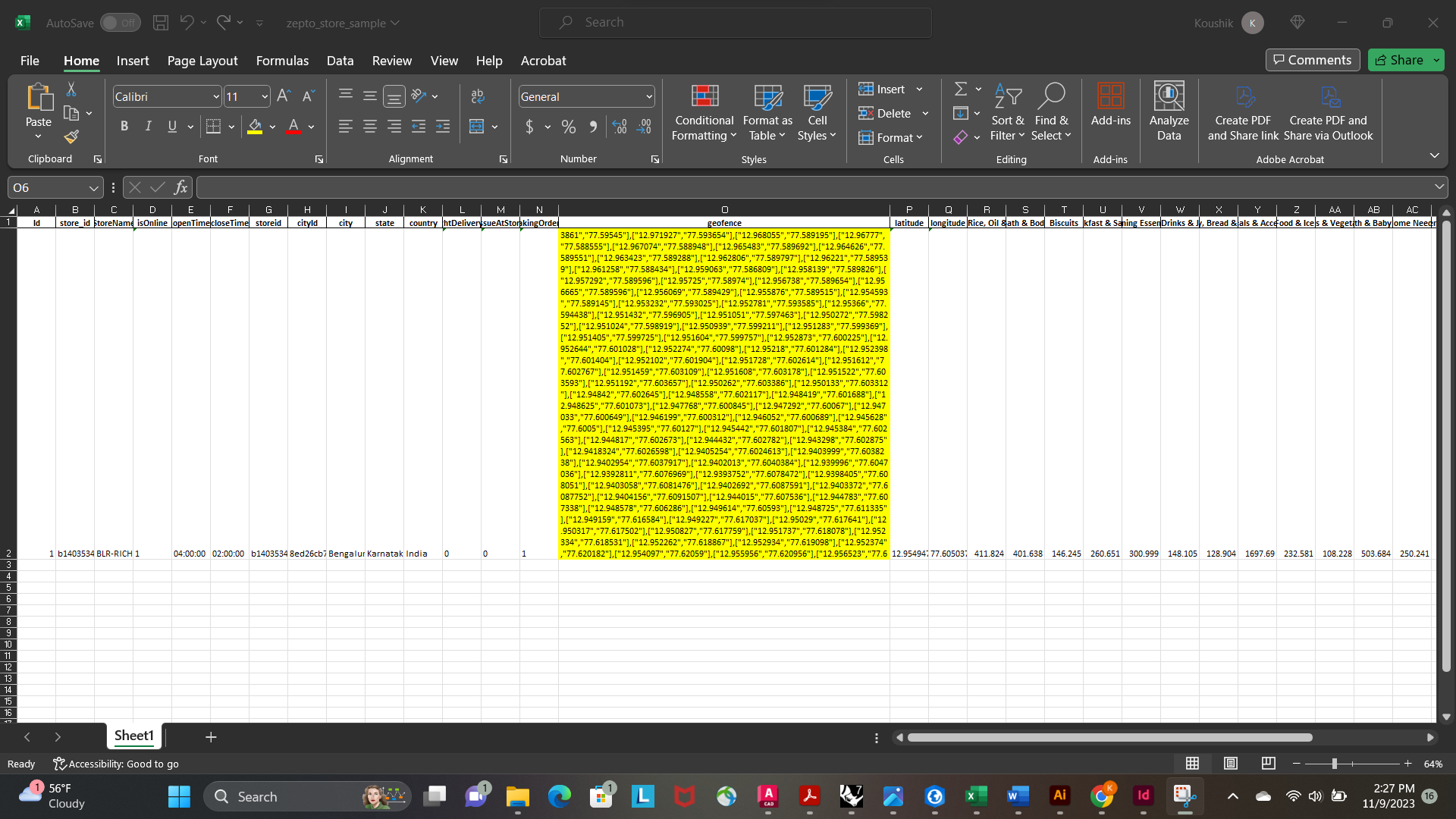Open the Data menu tab
Image resolution: width=1456 pixels, height=819 pixels.
click(x=340, y=61)
